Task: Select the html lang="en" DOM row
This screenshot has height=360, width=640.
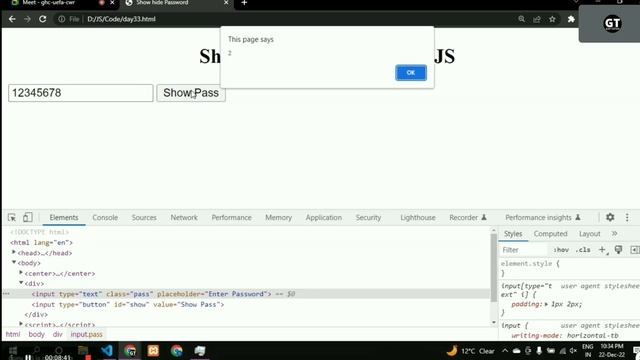Action: click(x=247, y=242)
